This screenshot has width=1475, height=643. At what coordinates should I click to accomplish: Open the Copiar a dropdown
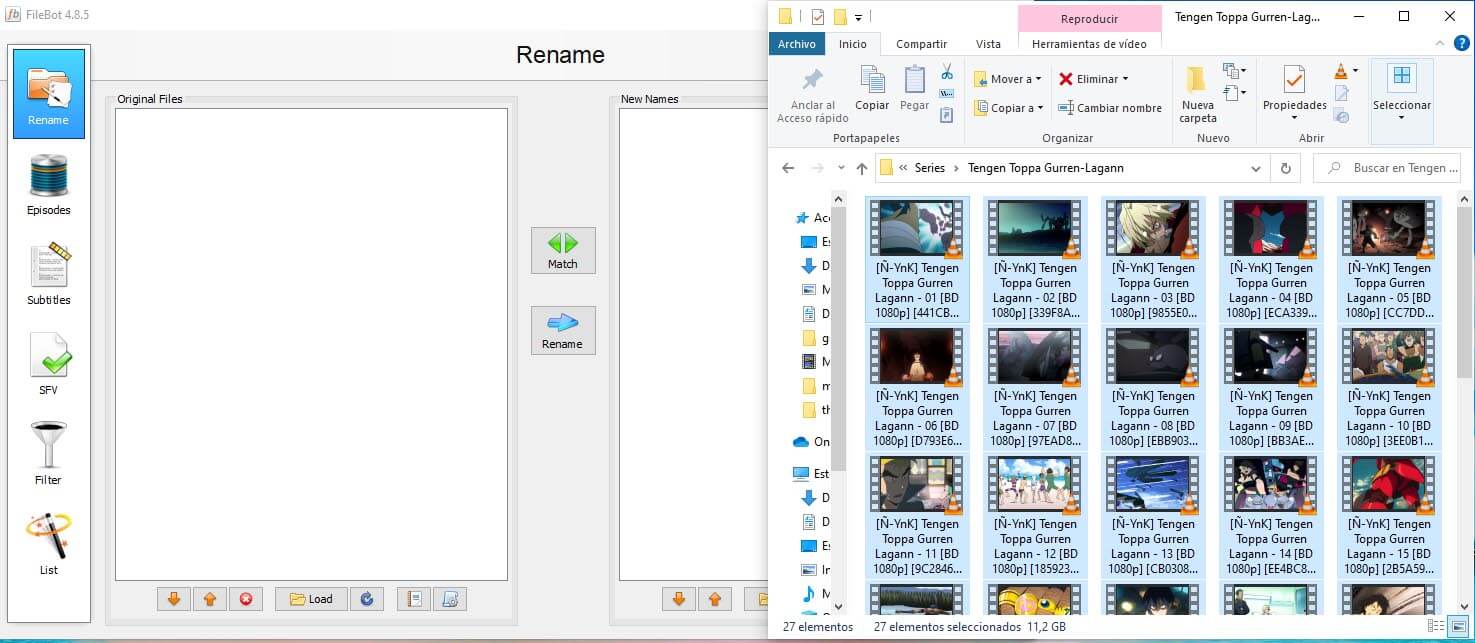(x=1006, y=108)
